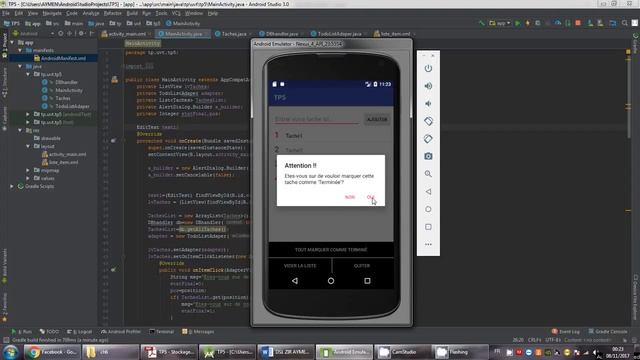Switch to the DBhandler.java editor tab
Image resolution: width=640 pixels, height=360 pixels.
click(x=282, y=34)
